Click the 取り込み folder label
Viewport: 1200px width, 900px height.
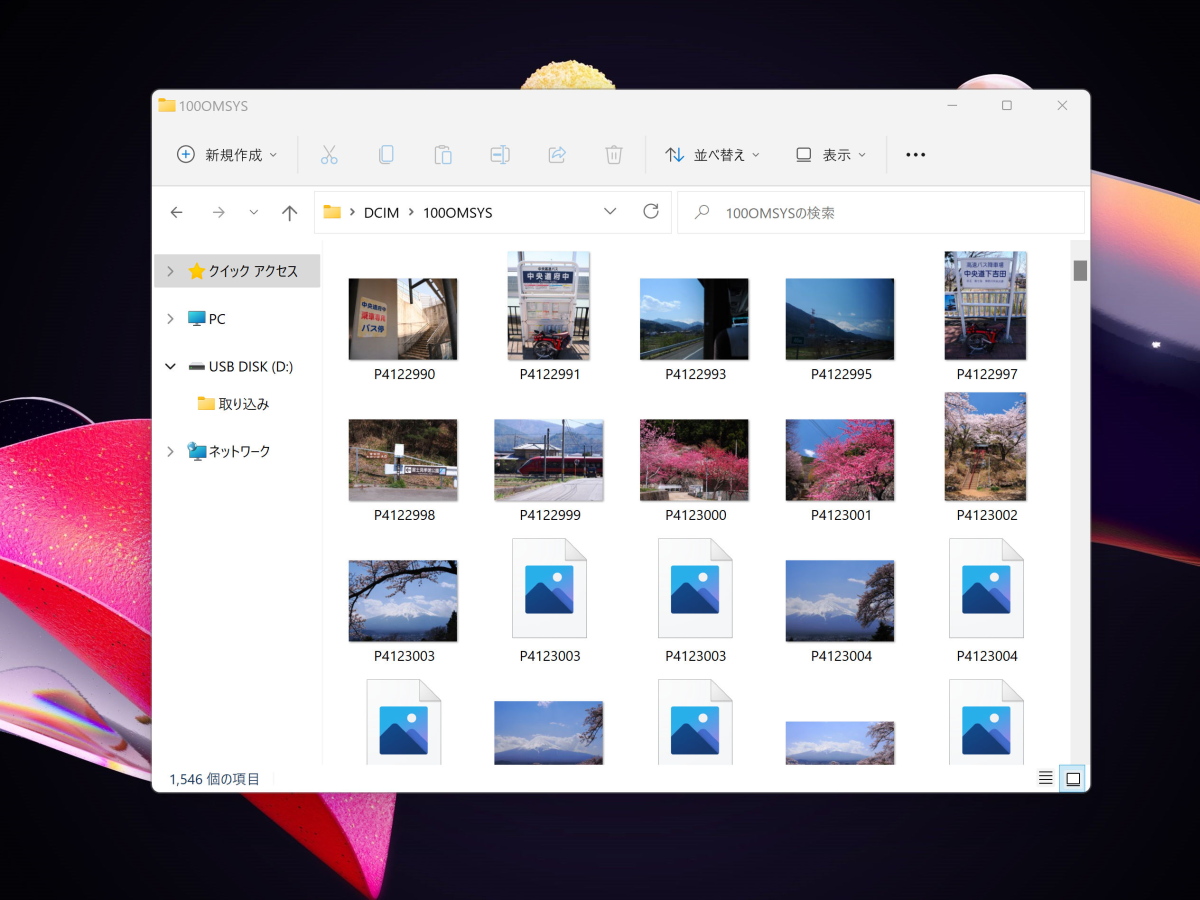point(244,404)
